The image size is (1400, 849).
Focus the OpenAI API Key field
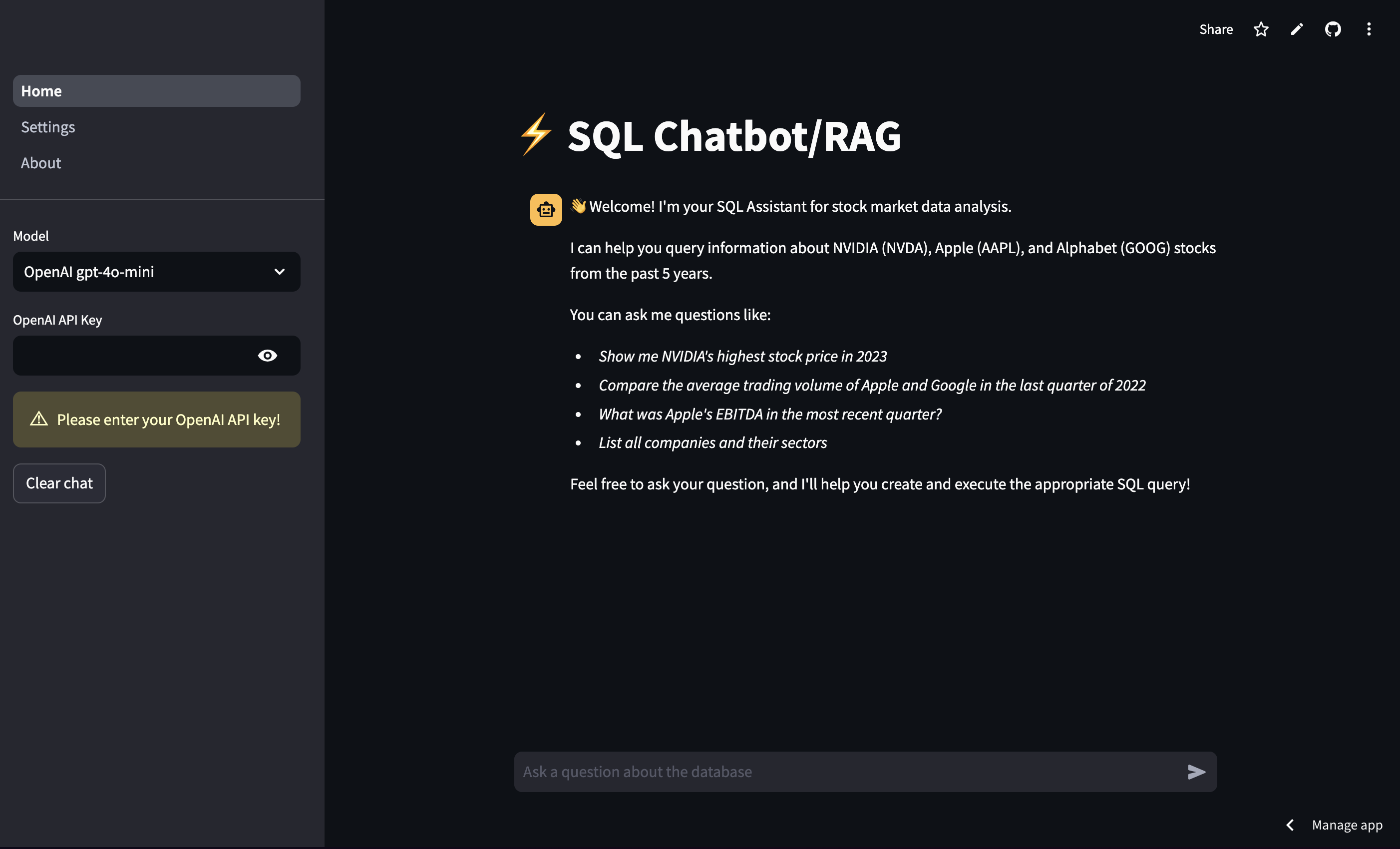[133, 355]
